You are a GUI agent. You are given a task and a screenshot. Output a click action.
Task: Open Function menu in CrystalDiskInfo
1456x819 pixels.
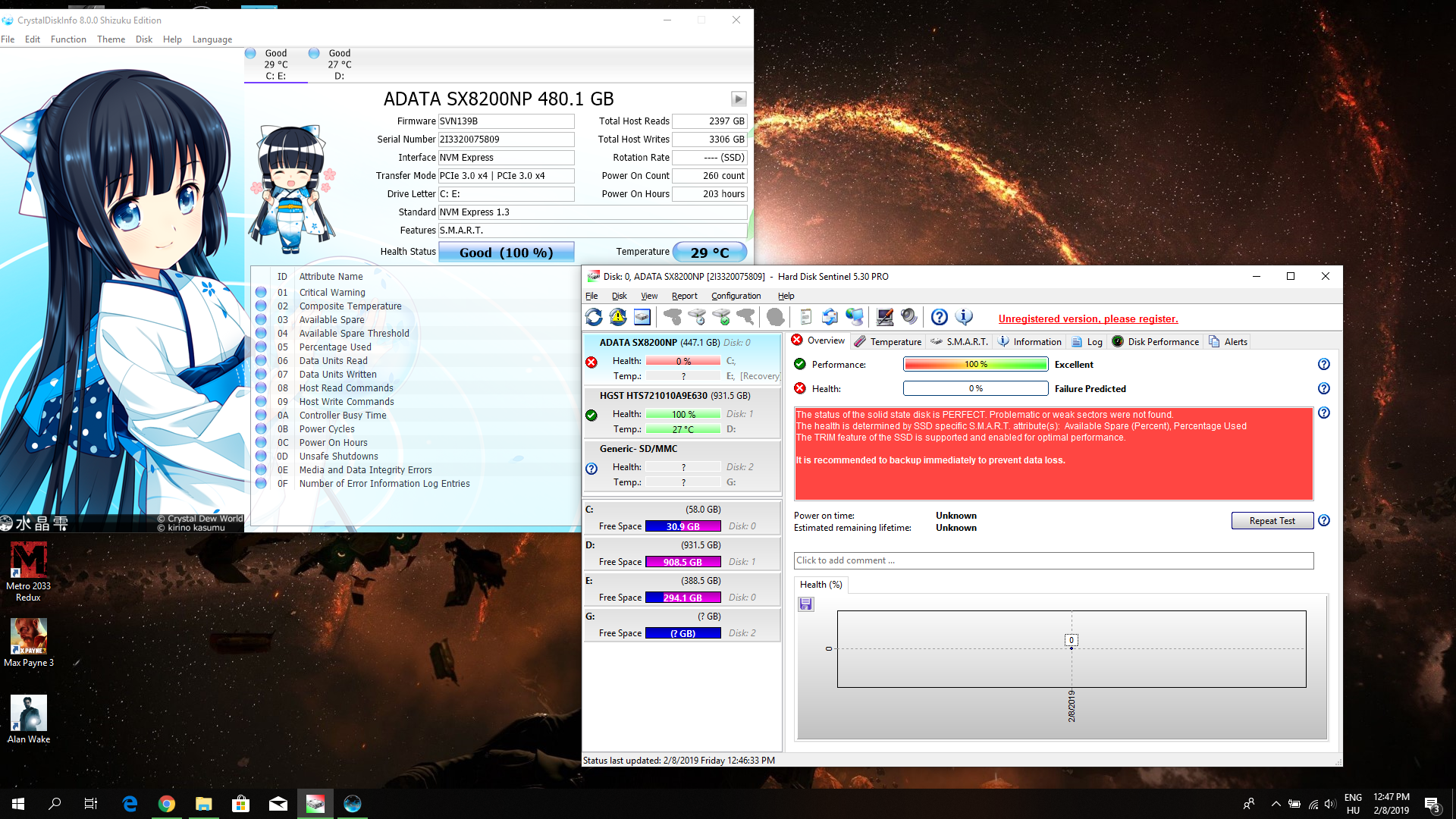coord(68,39)
